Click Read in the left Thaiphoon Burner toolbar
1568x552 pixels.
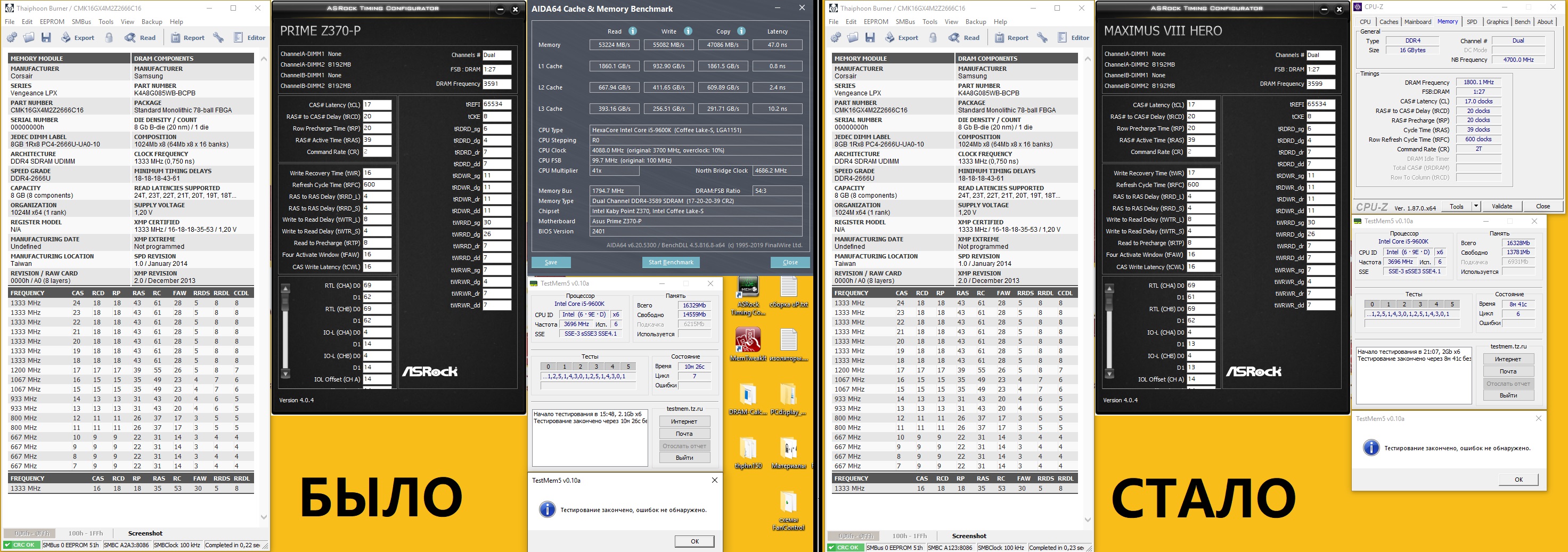(141, 38)
